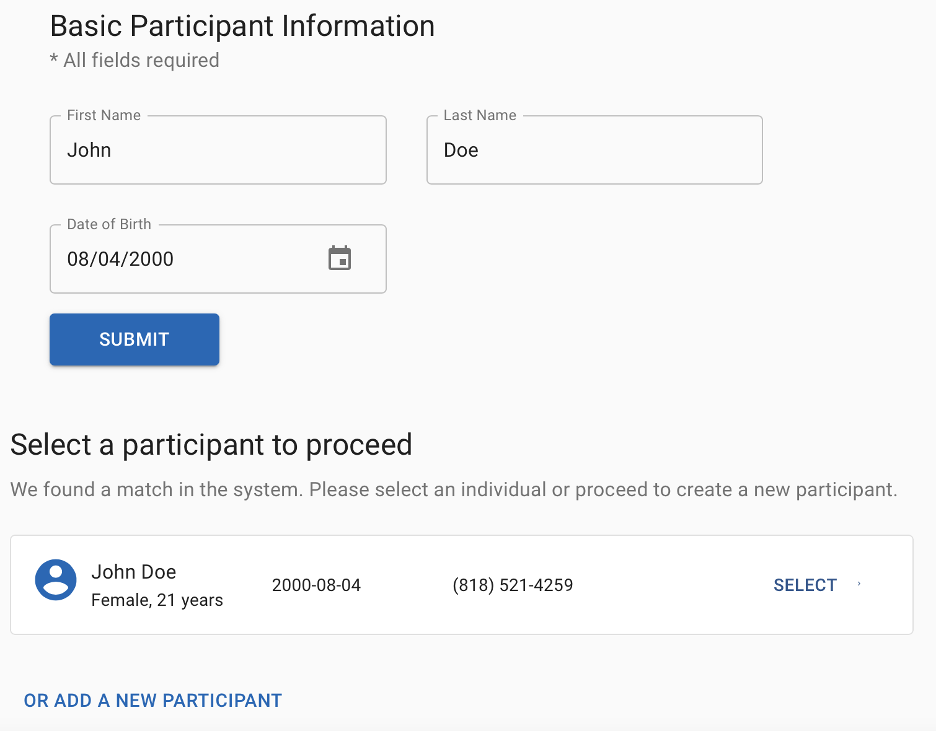This screenshot has width=936, height=732.
Task: Click OR ADD A NEW PARTICIPANT
Action: (x=152, y=700)
